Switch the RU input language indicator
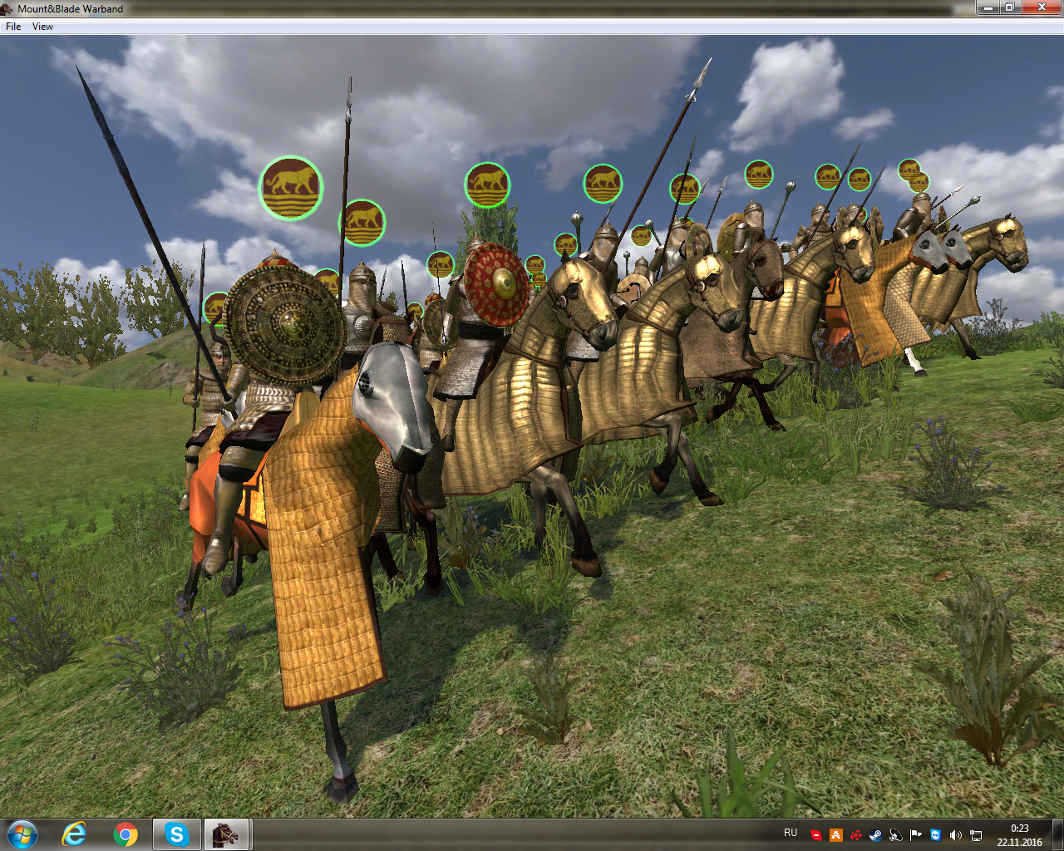 point(790,833)
